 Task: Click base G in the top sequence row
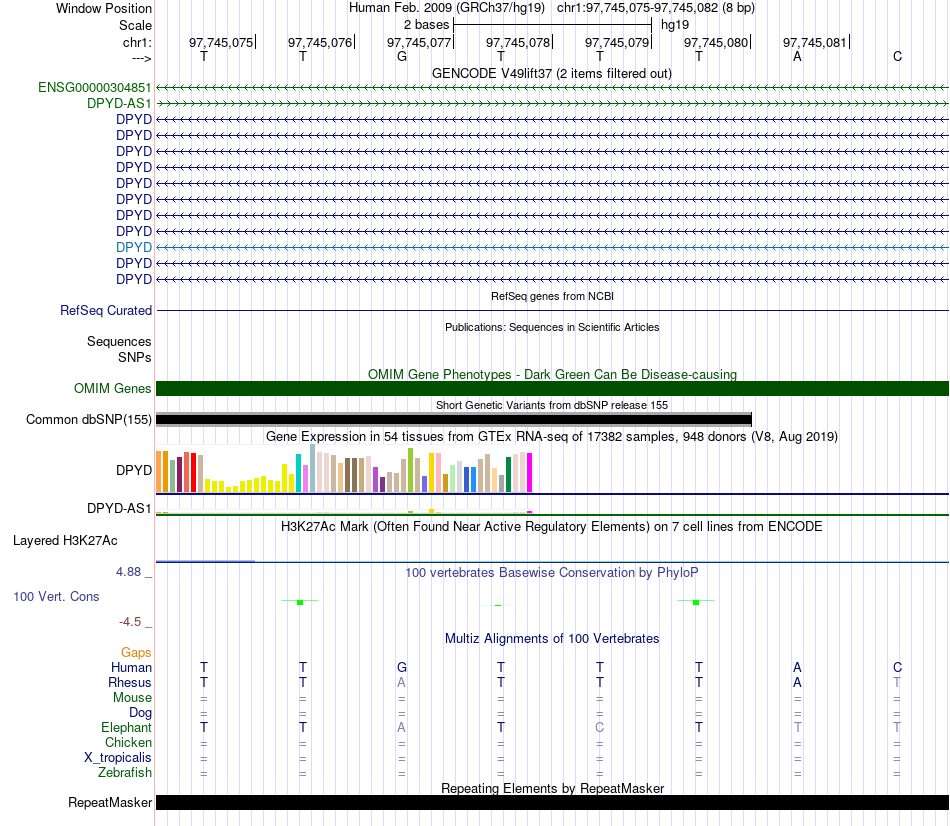tap(402, 56)
